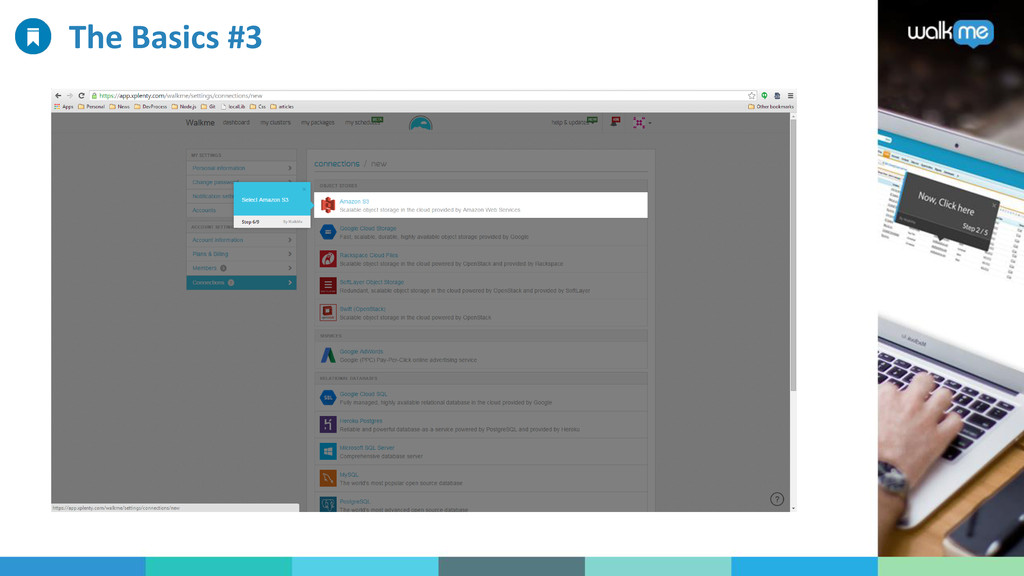This screenshot has height=576, width=1024.
Task: Bookmark the page with the star icon
Action: (752, 95)
